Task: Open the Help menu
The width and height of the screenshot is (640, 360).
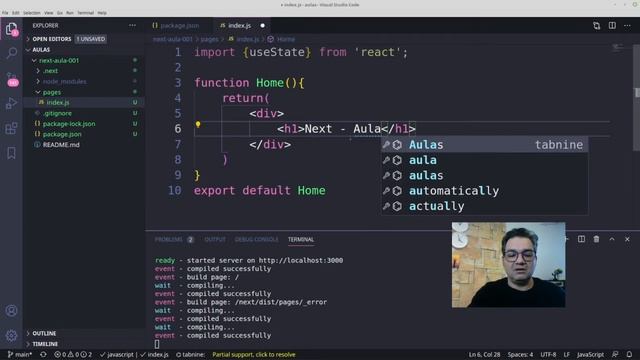Action: click(x=102, y=13)
